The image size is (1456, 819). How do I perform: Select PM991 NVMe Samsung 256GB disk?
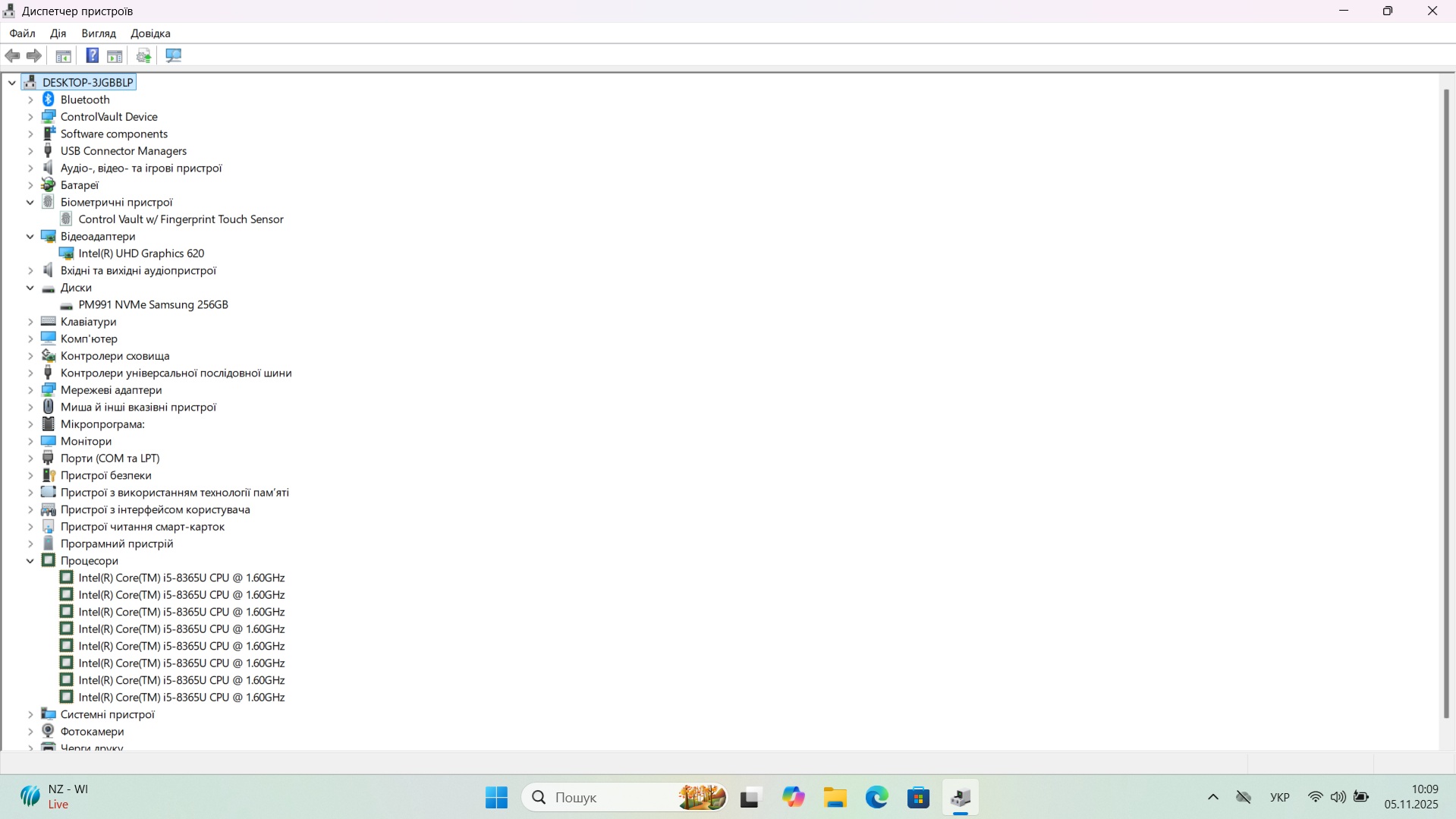153,304
